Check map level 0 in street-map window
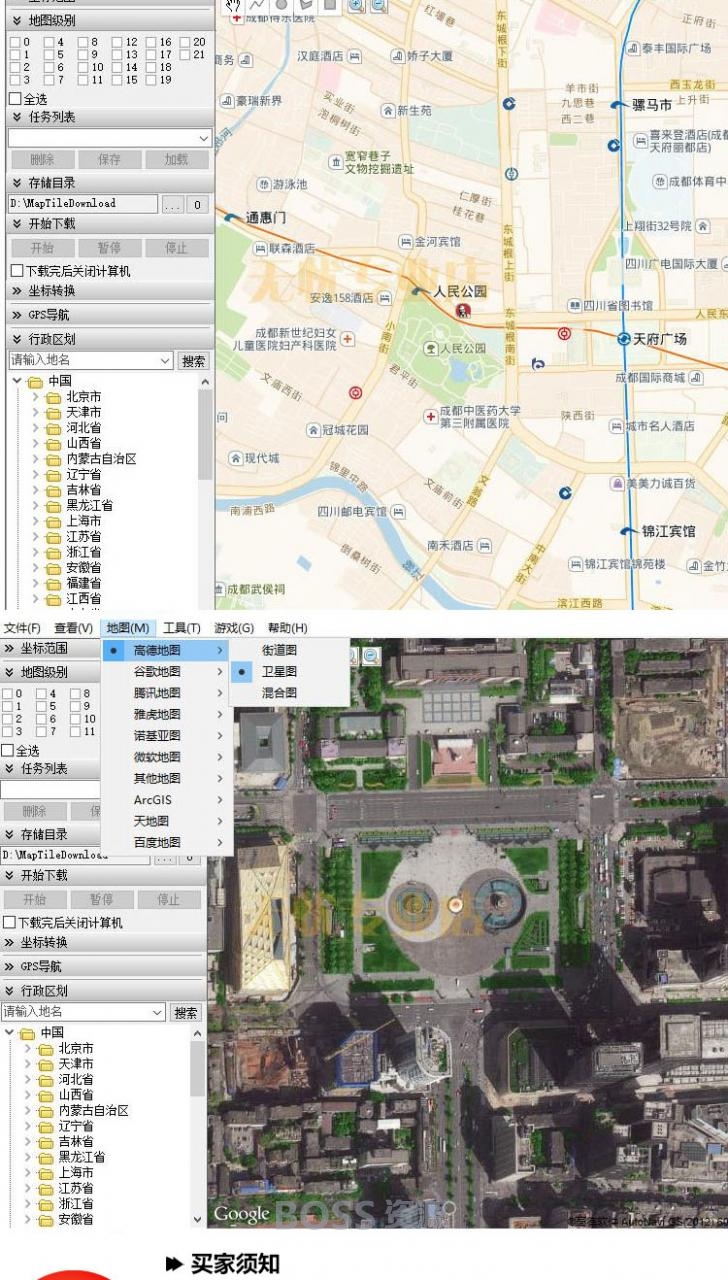Screen dimensions: 728x1280 pos(15,42)
